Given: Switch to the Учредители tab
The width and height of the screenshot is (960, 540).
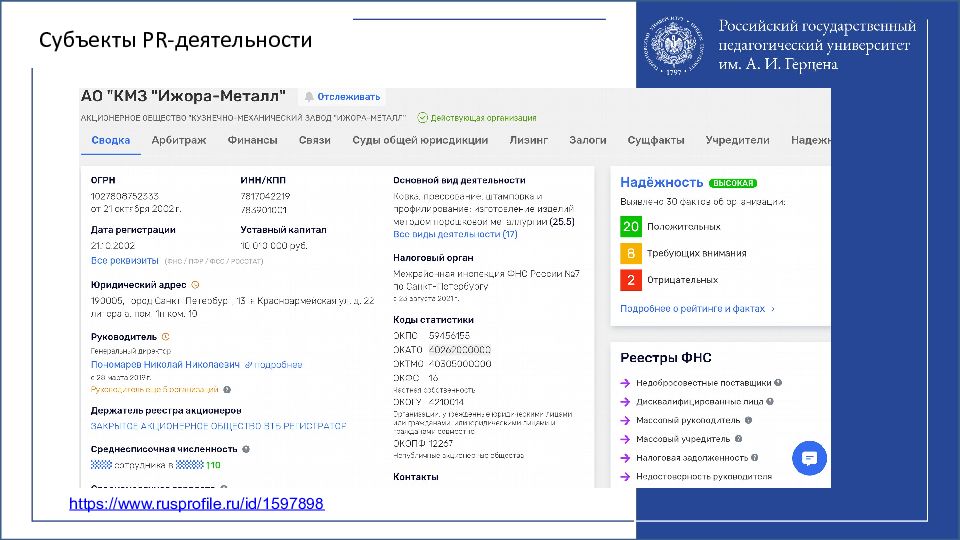Looking at the screenshot, I should tap(737, 140).
